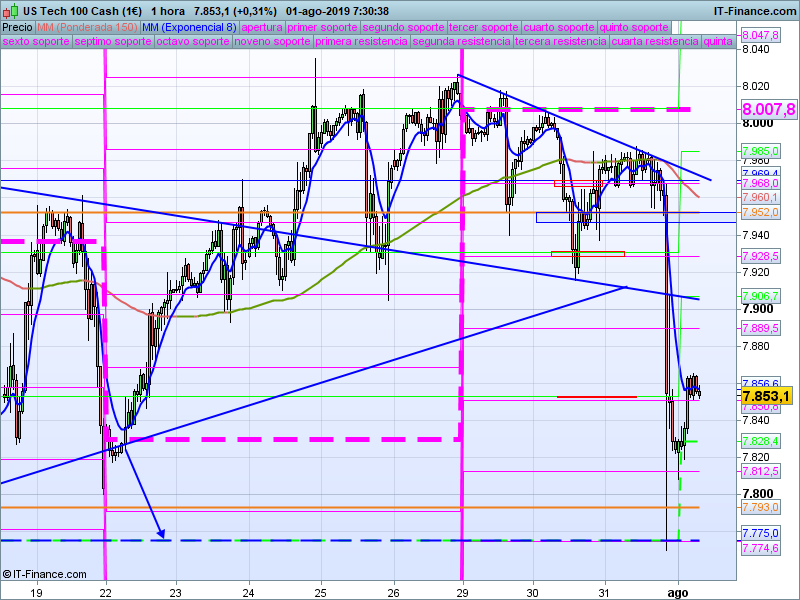
Task: Click the 7.774,6 magenta price tag
Action: (x=760, y=548)
